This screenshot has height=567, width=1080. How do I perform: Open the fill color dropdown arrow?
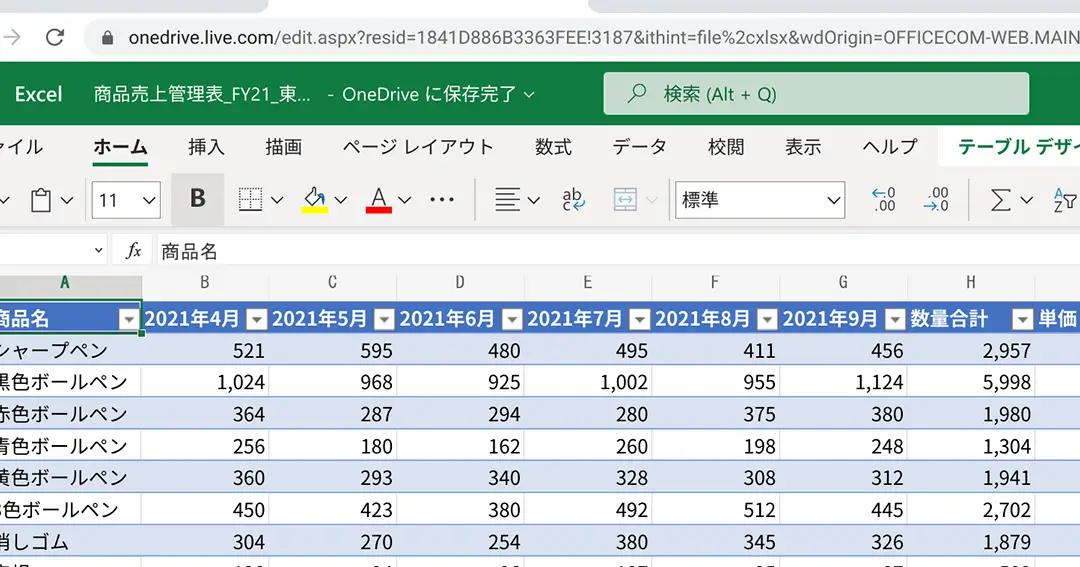pyautogui.click(x=341, y=200)
